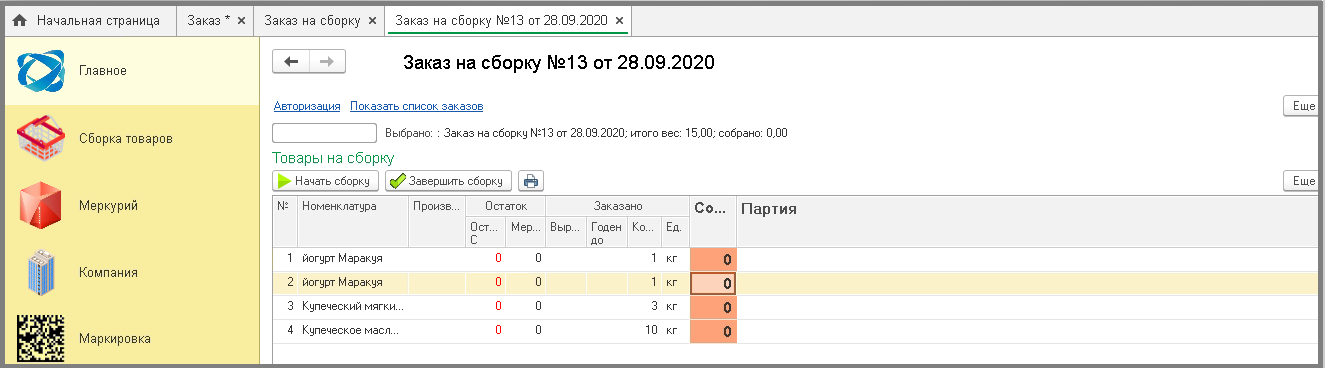Go forward with the right arrow
The image size is (1325, 368).
point(327,62)
